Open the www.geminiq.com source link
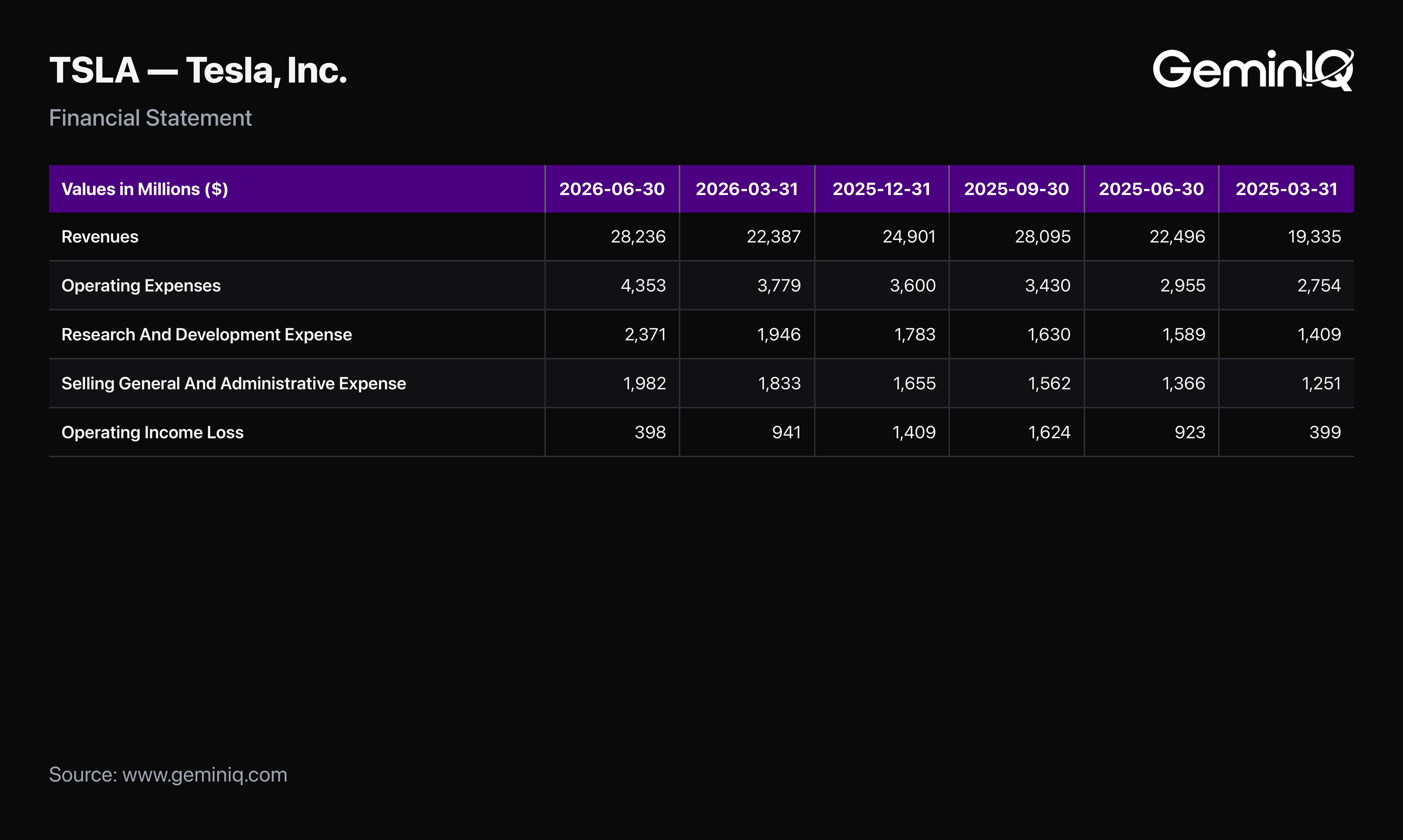Screen dimensions: 1403x840 pos(205,775)
